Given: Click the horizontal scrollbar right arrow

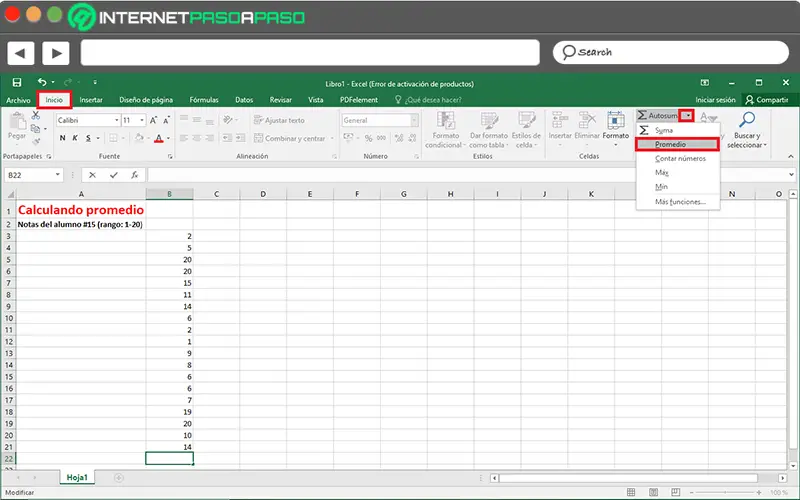Looking at the screenshot, I should coord(782,478).
